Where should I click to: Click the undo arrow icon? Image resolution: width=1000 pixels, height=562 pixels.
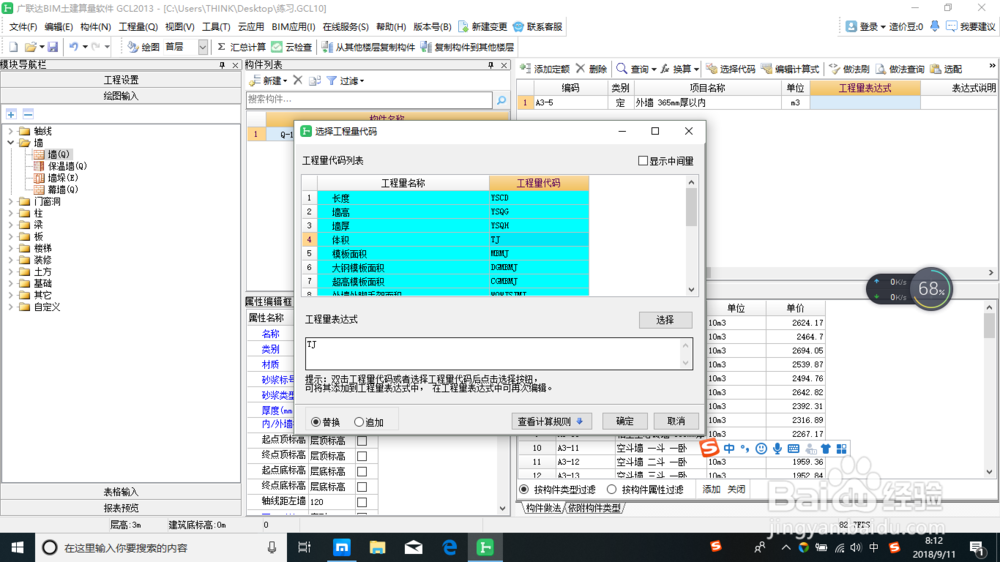(74, 47)
